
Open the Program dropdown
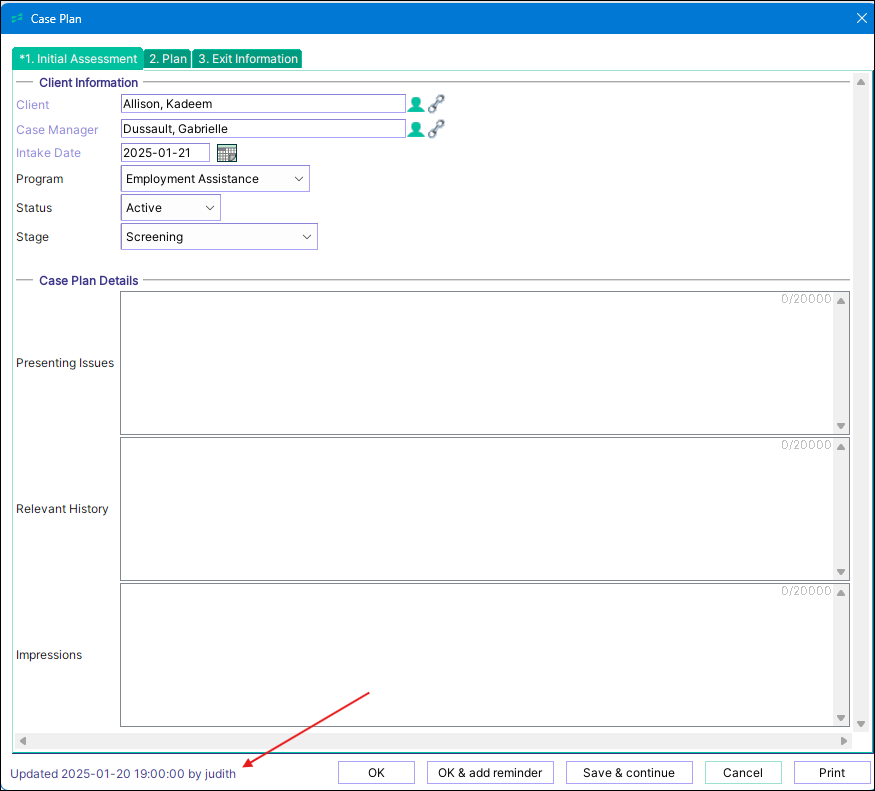[x=215, y=179]
